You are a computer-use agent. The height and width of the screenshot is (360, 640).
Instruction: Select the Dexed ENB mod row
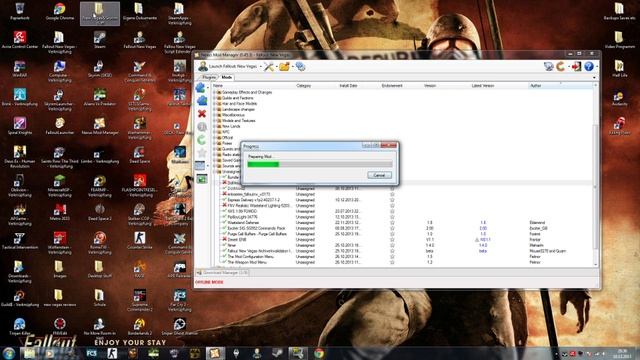pos(404,240)
